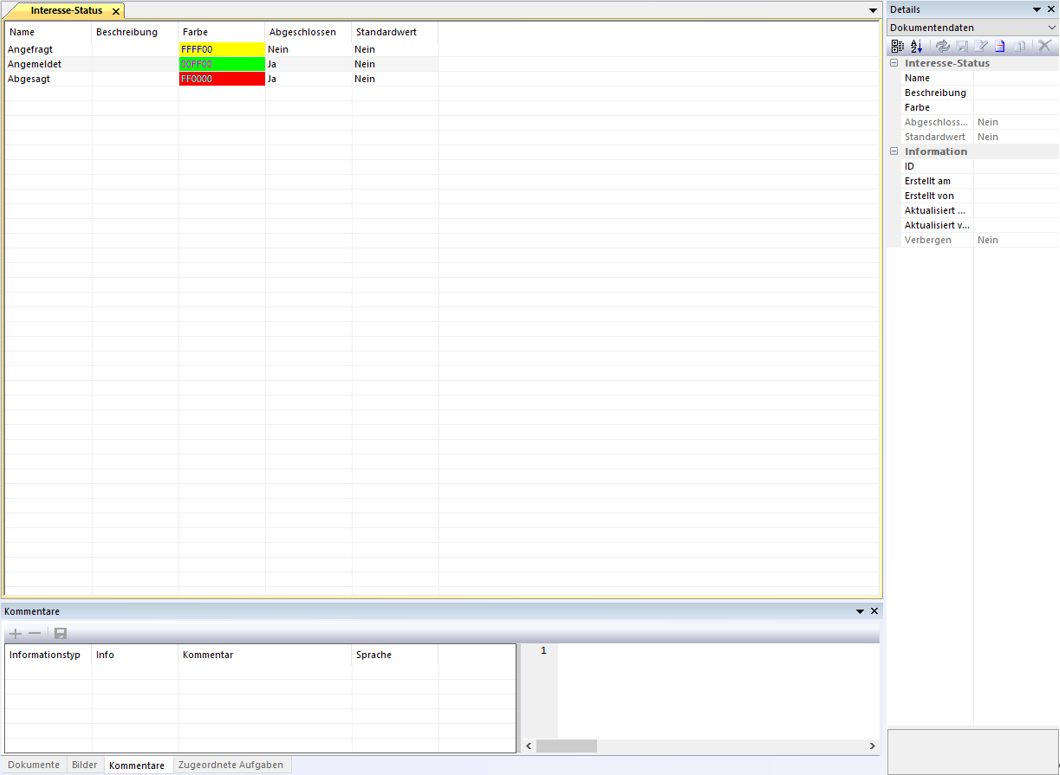This screenshot has height=775, width=1060.
Task: Remove comment using the minus icon
Action: click(x=35, y=634)
